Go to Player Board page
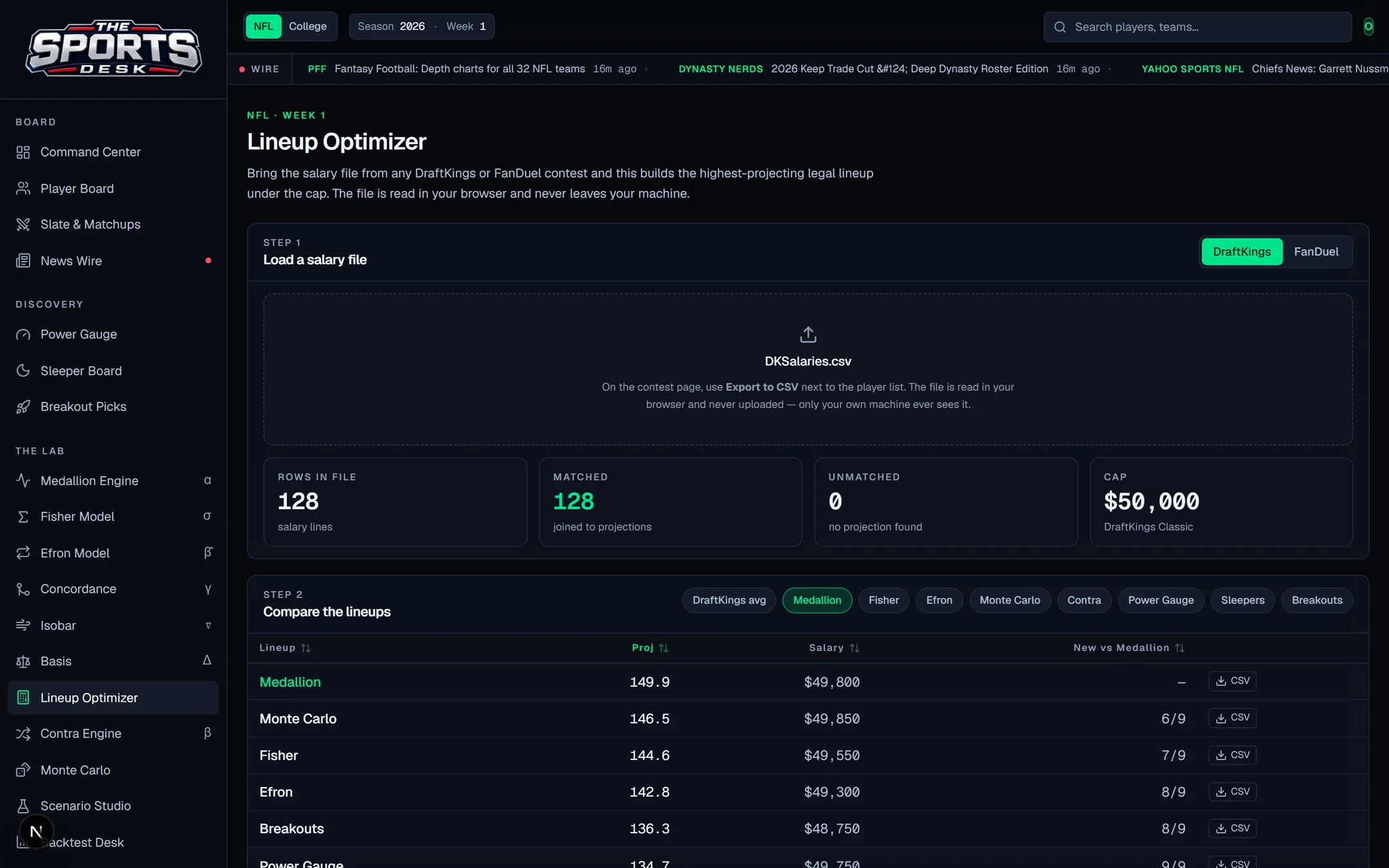The height and width of the screenshot is (868, 1389). tap(113, 188)
